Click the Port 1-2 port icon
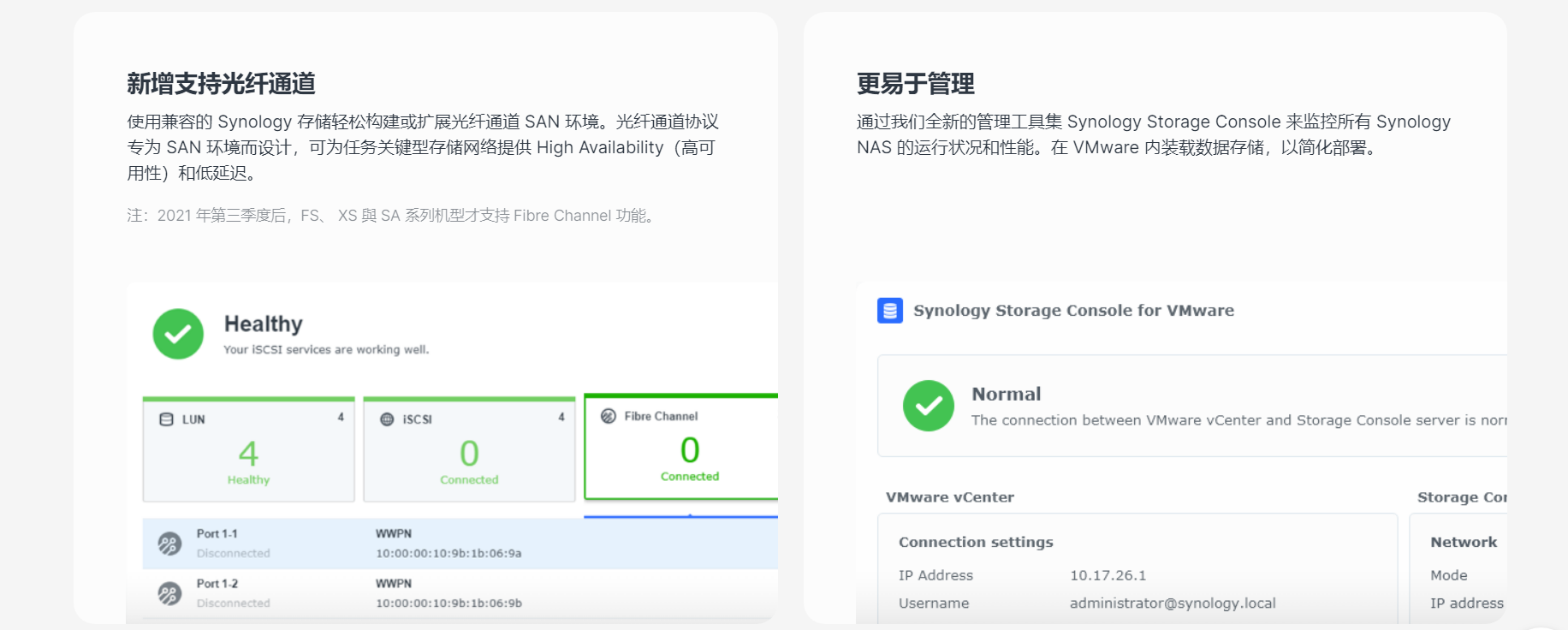The image size is (1568, 630). (x=169, y=593)
